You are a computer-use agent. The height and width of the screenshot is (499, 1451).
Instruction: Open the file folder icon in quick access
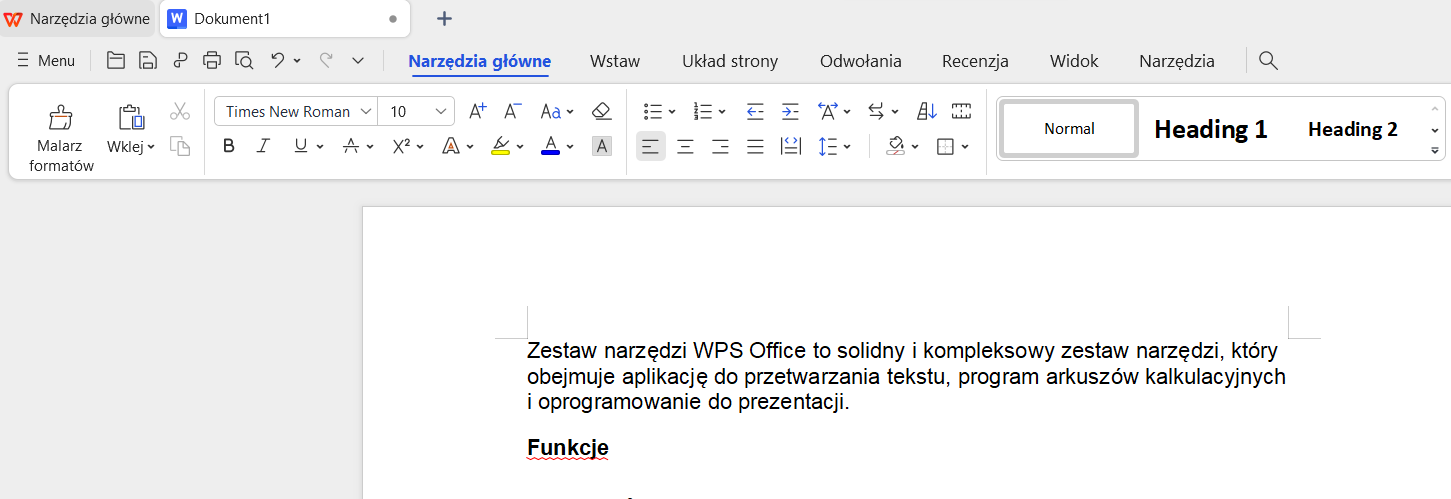click(x=116, y=61)
